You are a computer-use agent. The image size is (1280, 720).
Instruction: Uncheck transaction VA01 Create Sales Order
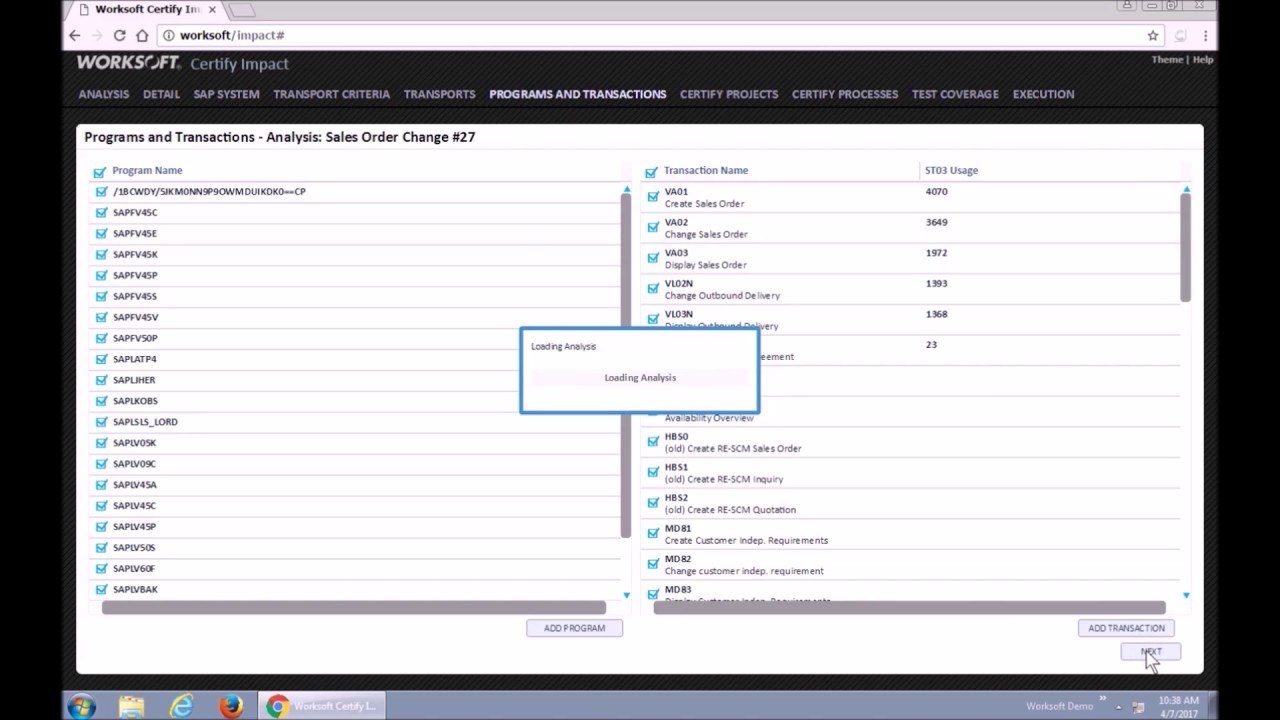[653, 197]
